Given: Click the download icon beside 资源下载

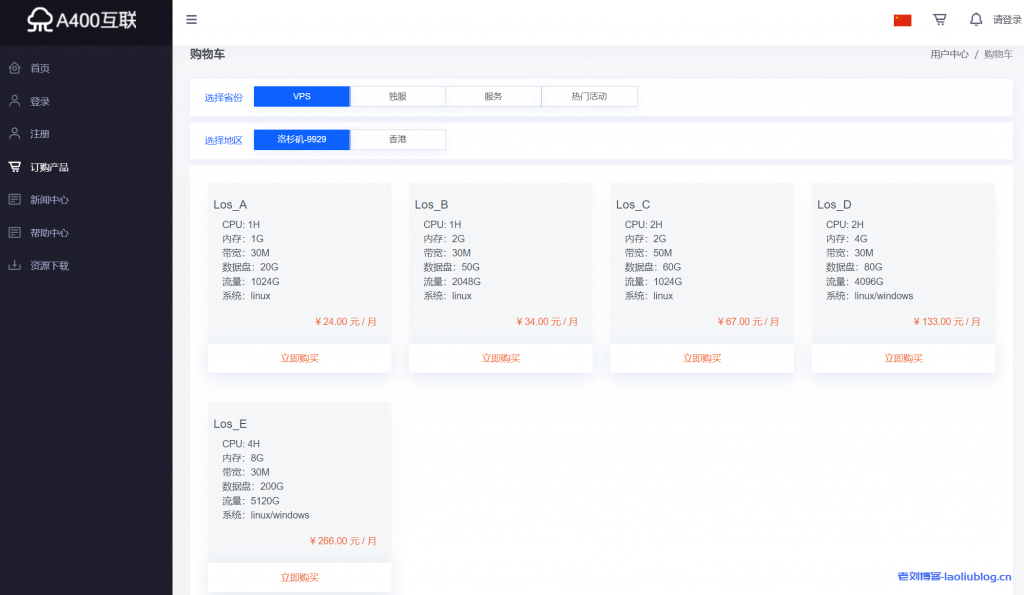Looking at the screenshot, I should tap(14, 266).
